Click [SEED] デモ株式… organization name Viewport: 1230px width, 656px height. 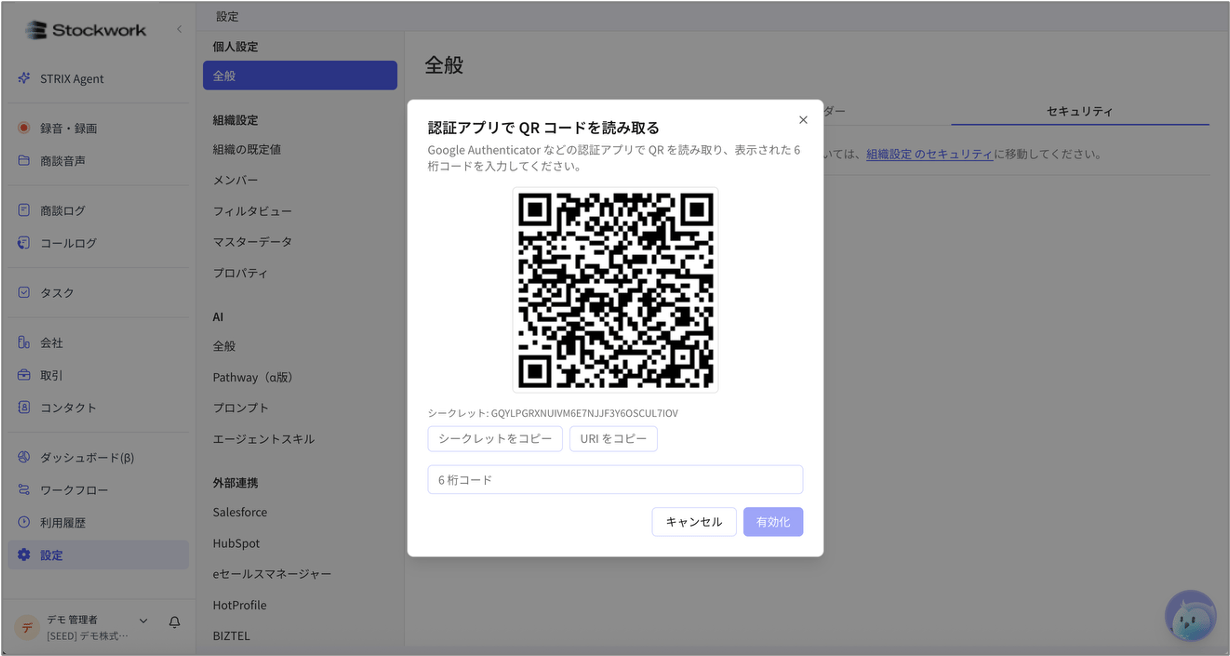coord(88,636)
